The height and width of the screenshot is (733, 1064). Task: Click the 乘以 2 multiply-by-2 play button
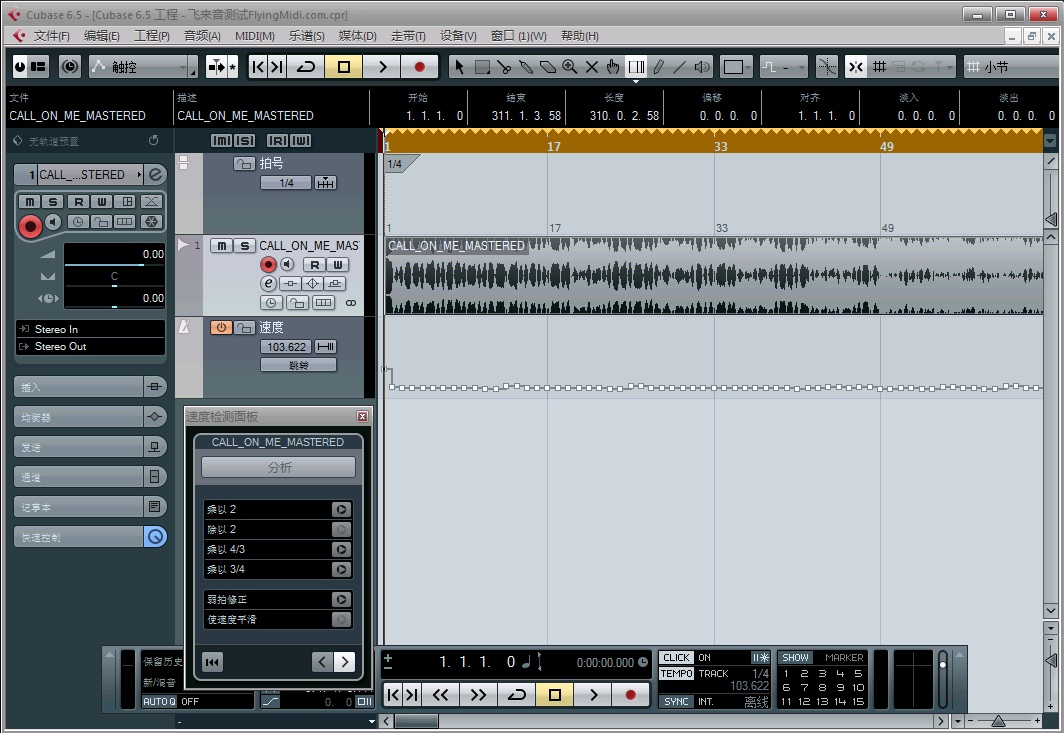click(x=341, y=509)
